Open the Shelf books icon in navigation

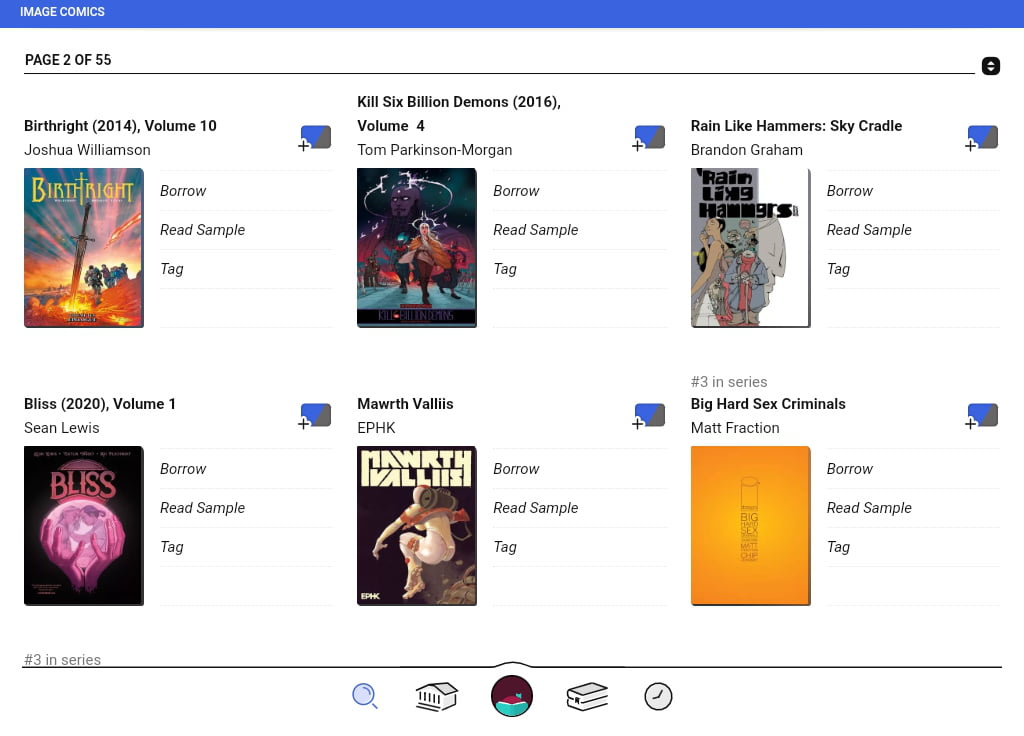[587, 696]
